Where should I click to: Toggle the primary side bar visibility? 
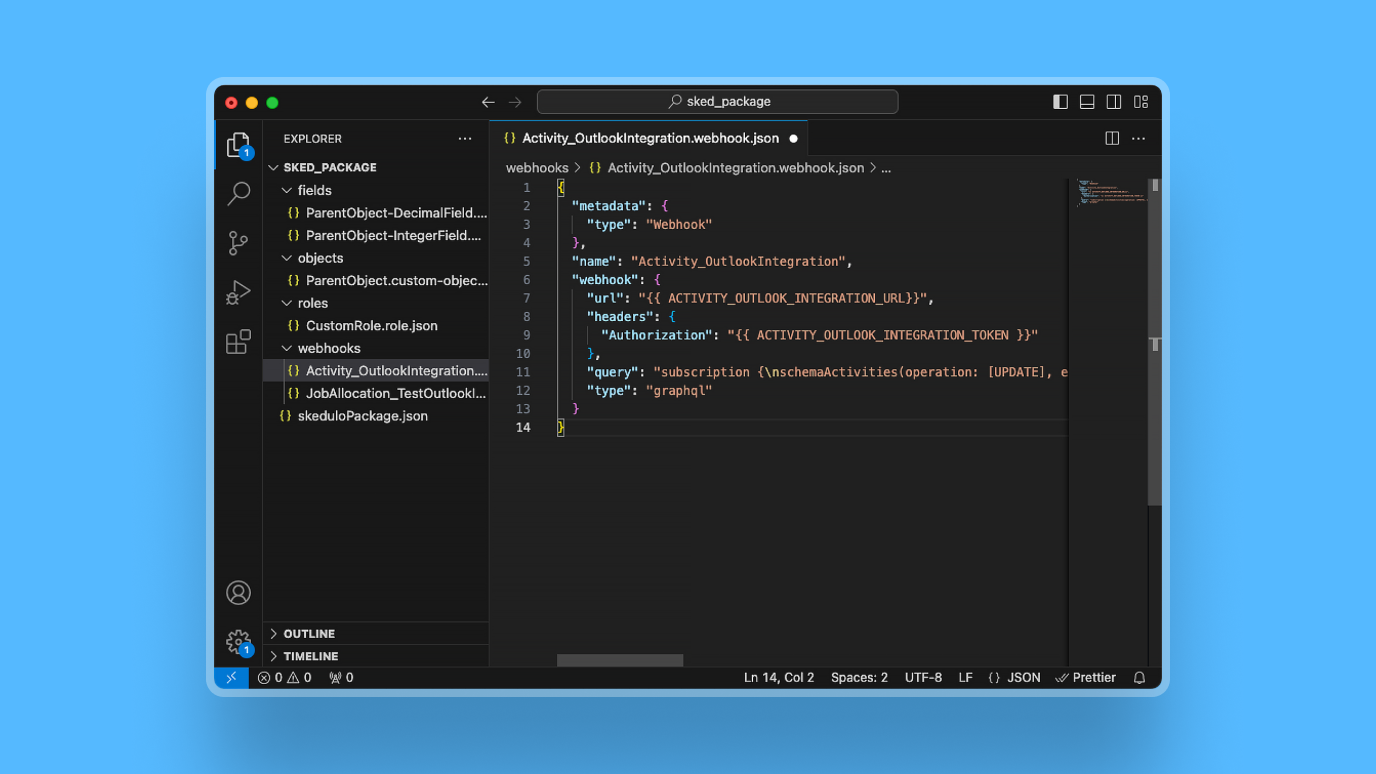pyautogui.click(x=1060, y=102)
